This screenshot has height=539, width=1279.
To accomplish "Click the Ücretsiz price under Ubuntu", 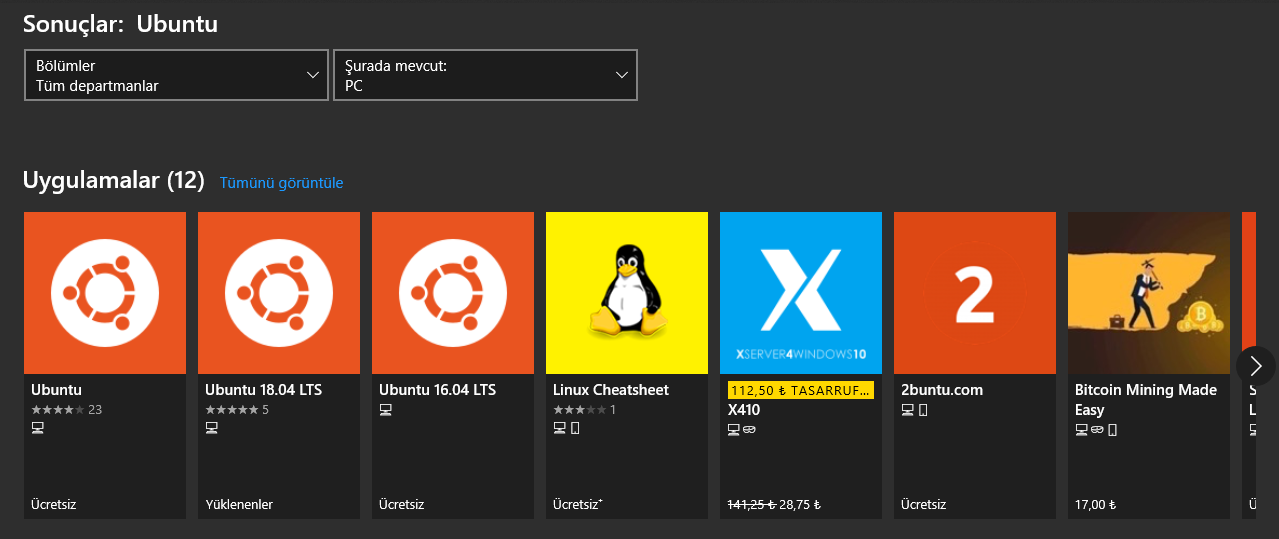I will (x=53, y=505).
